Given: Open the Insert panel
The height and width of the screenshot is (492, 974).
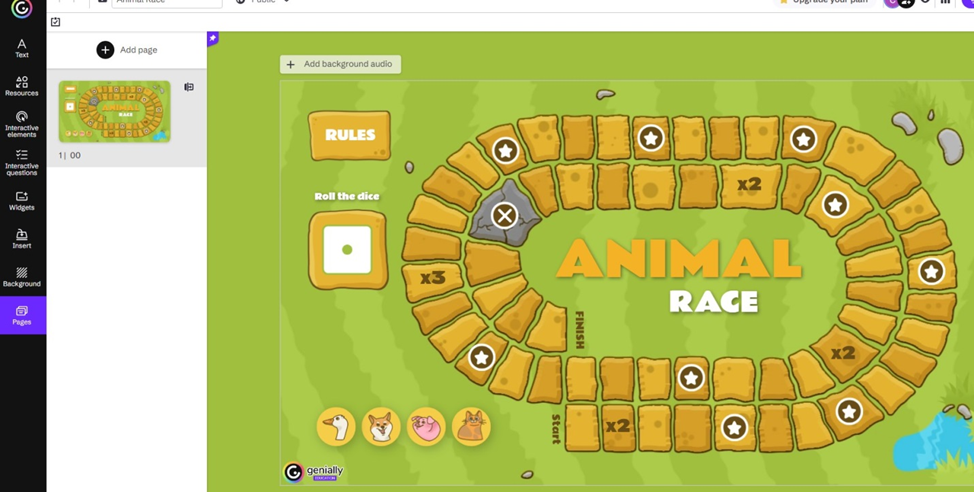Looking at the screenshot, I should [x=22, y=239].
